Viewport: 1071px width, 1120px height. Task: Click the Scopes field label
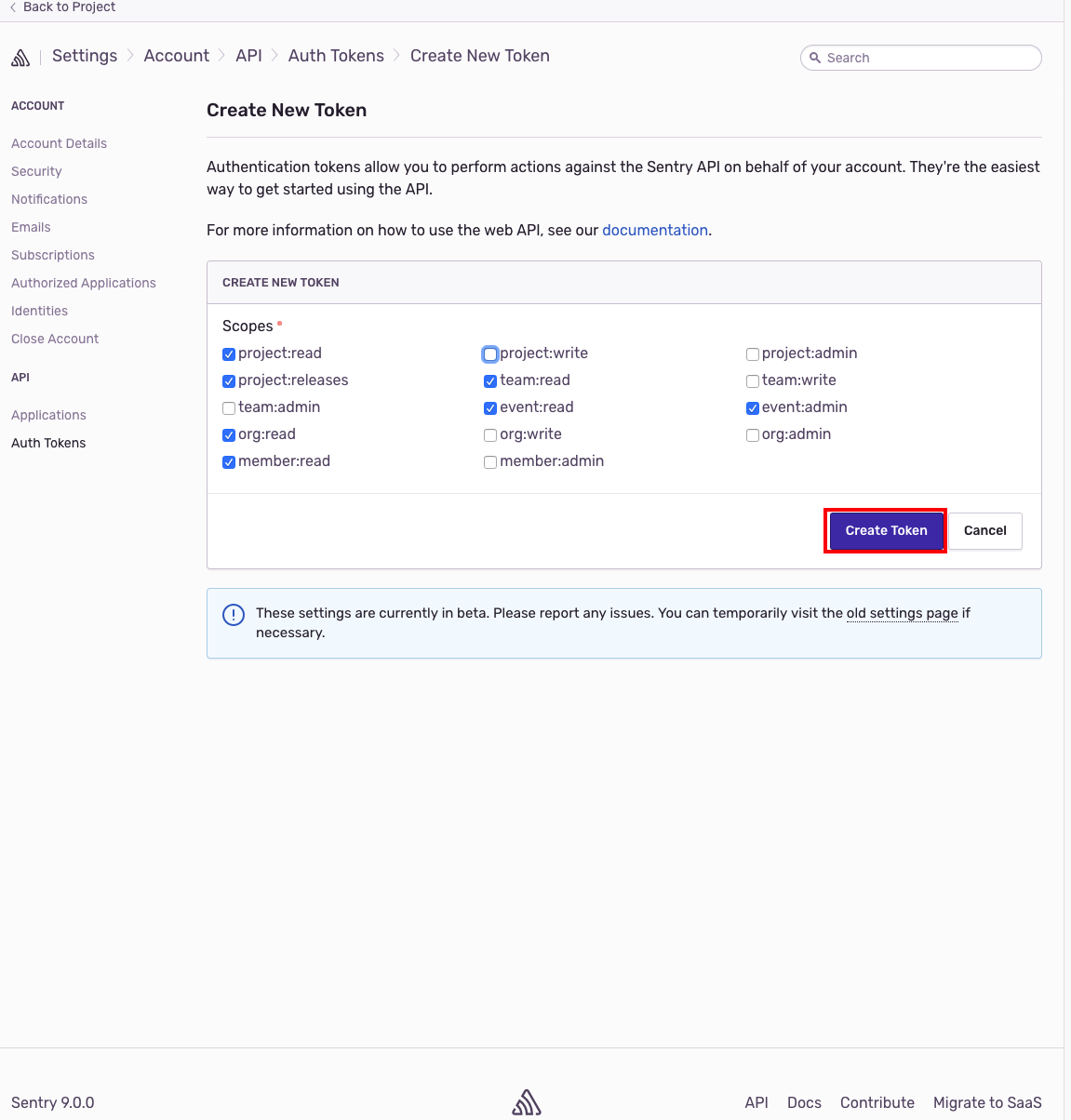click(248, 326)
